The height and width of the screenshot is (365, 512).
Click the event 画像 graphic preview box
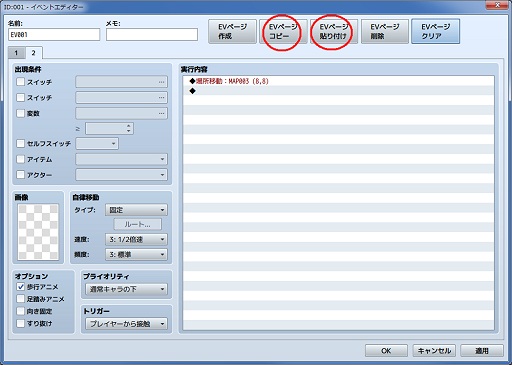(38, 232)
